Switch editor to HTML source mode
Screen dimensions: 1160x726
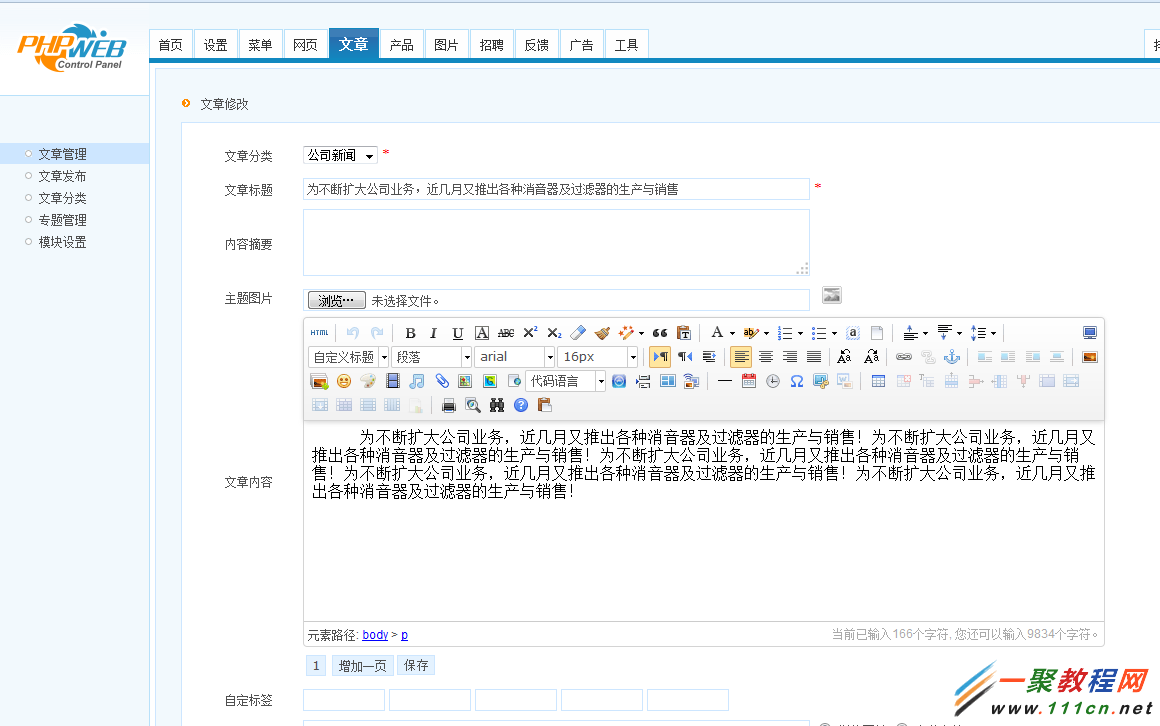320,333
